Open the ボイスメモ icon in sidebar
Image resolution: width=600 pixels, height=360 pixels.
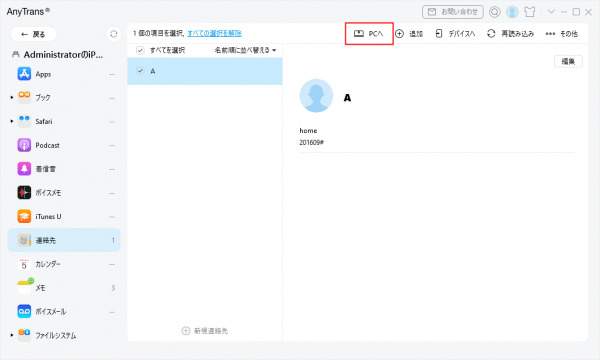point(24,193)
